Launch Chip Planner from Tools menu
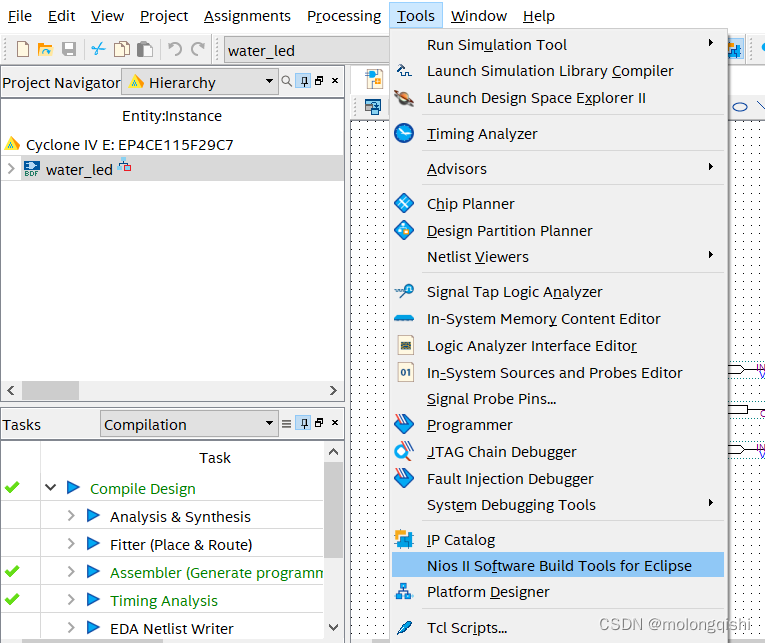Screen dimensions: 765x643 pos(558,203)
